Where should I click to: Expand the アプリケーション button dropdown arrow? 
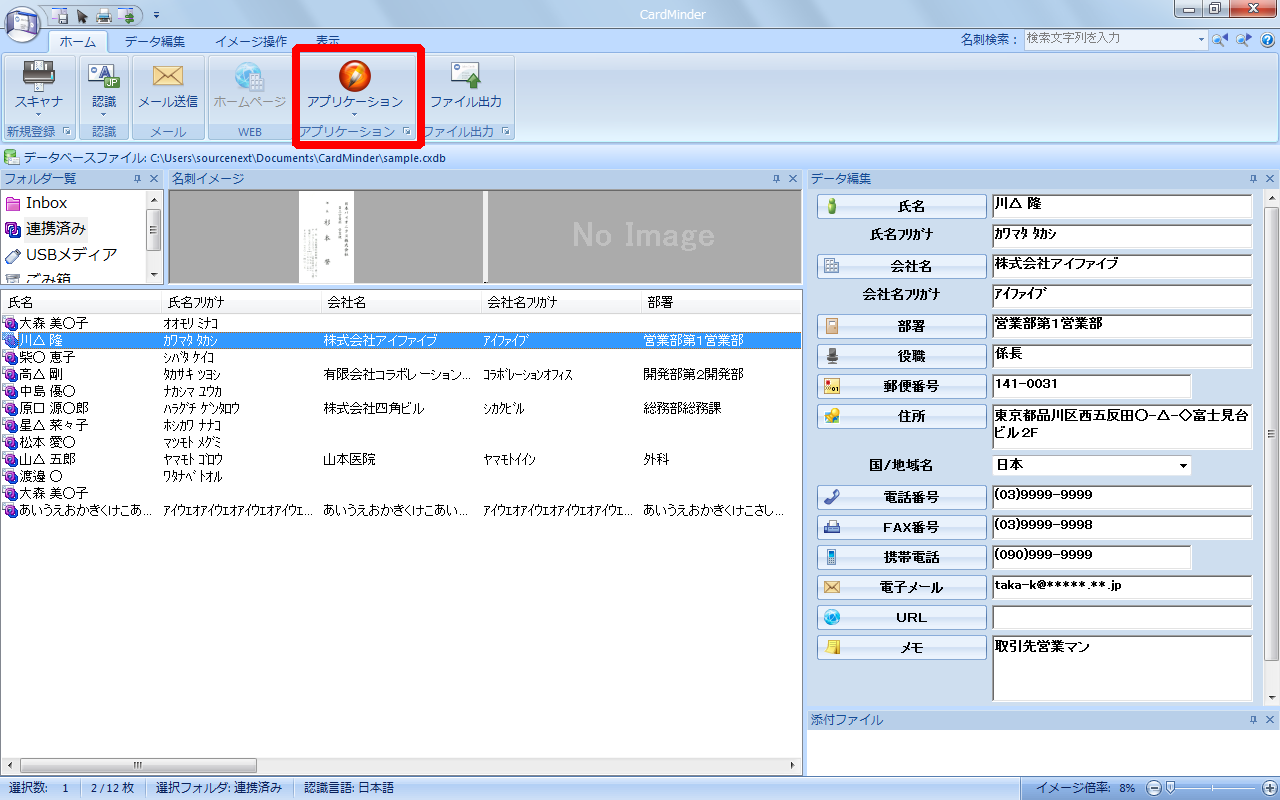355,114
